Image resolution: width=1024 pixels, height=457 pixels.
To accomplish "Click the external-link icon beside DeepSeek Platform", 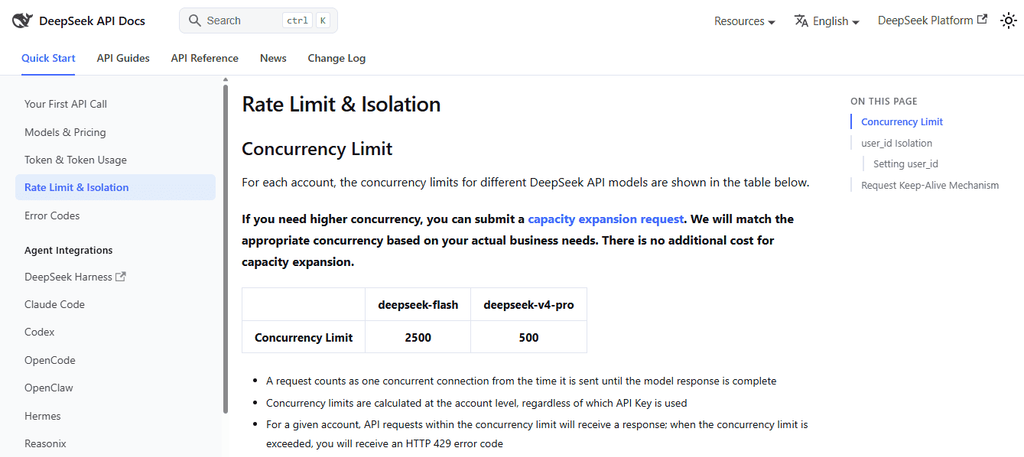I will pos(982,20).
